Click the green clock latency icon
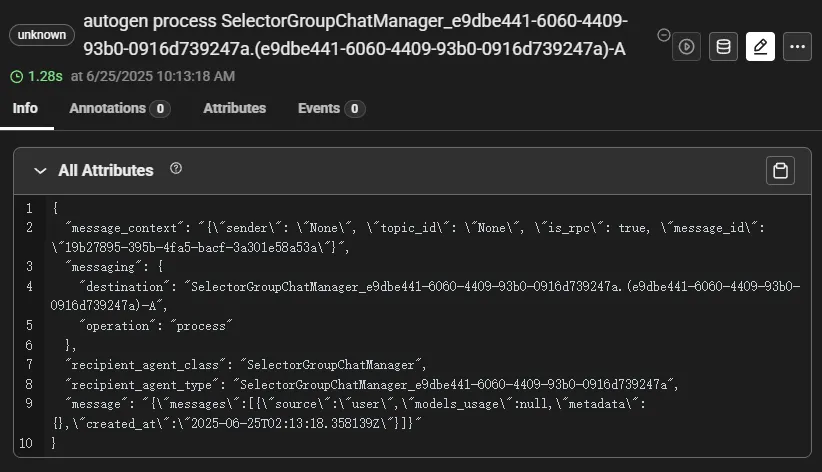Image resolution: width=822 pixels, height=472 pixels. point(17,77)
